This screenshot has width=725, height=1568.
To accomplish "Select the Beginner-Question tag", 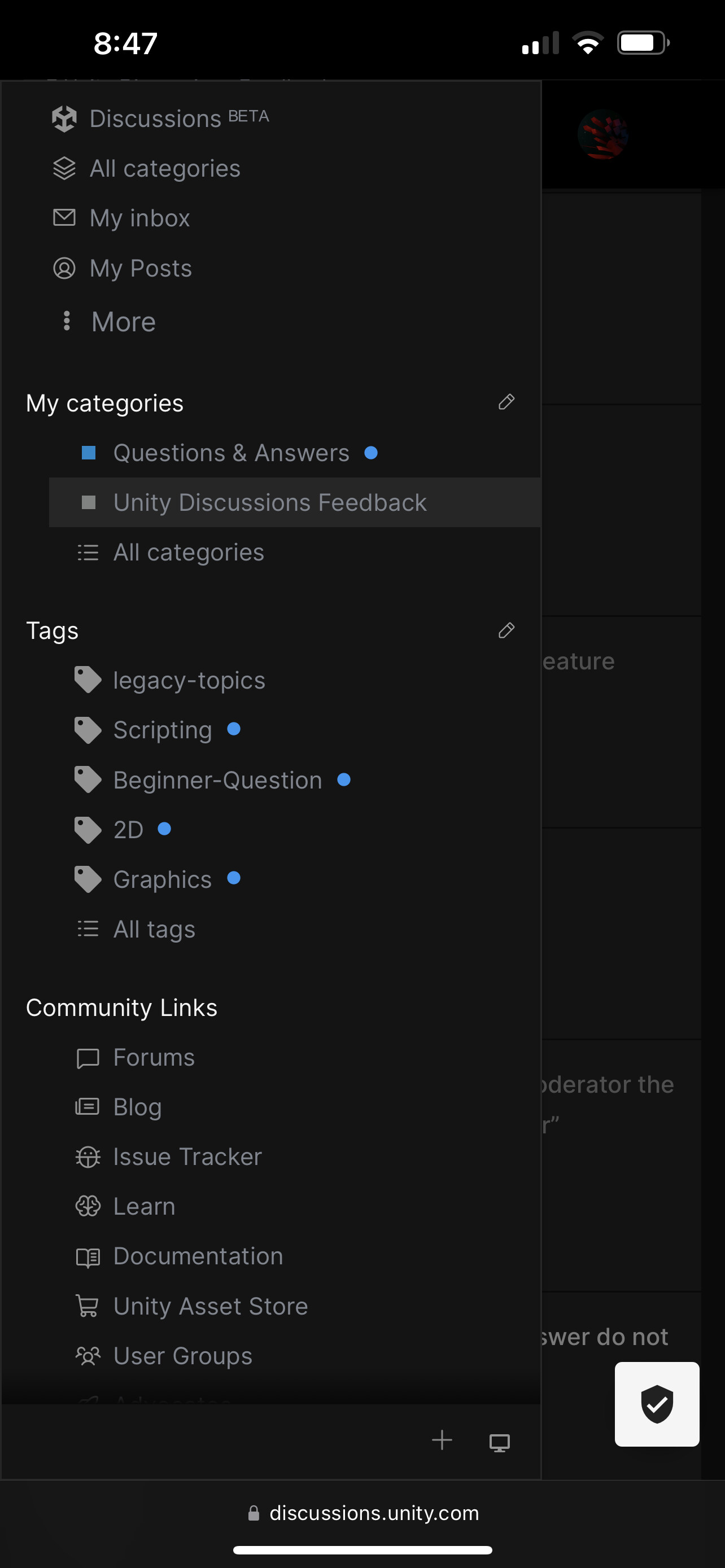I will tap(217, 779).
